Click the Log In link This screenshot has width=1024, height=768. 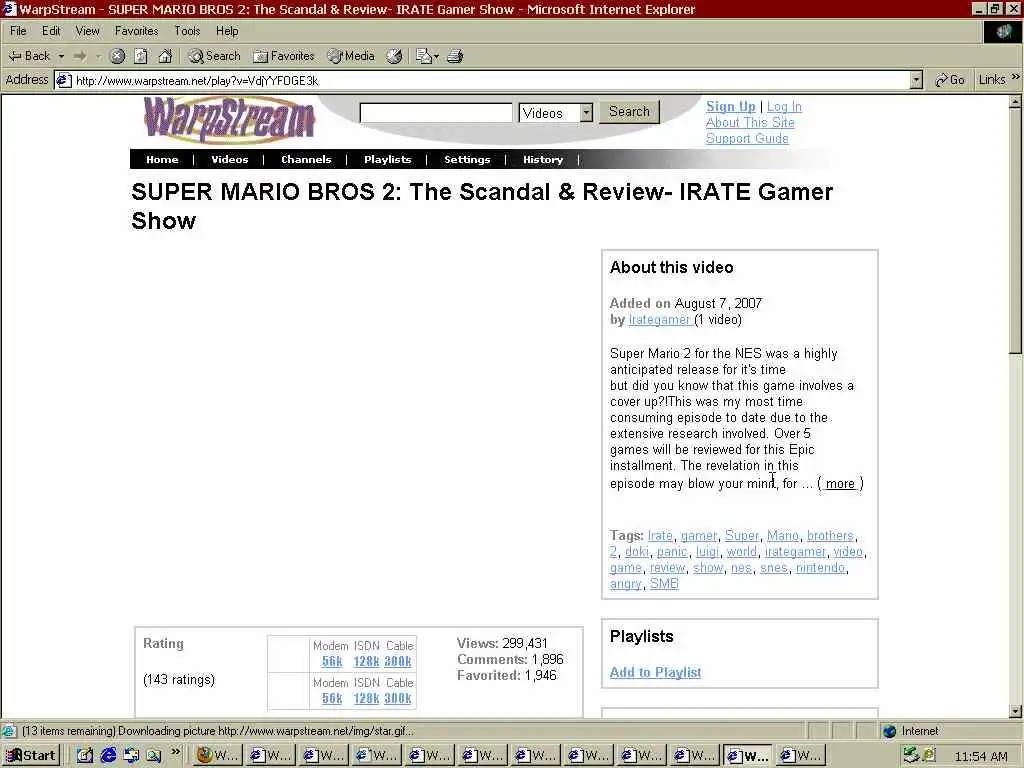coord(784,106)
